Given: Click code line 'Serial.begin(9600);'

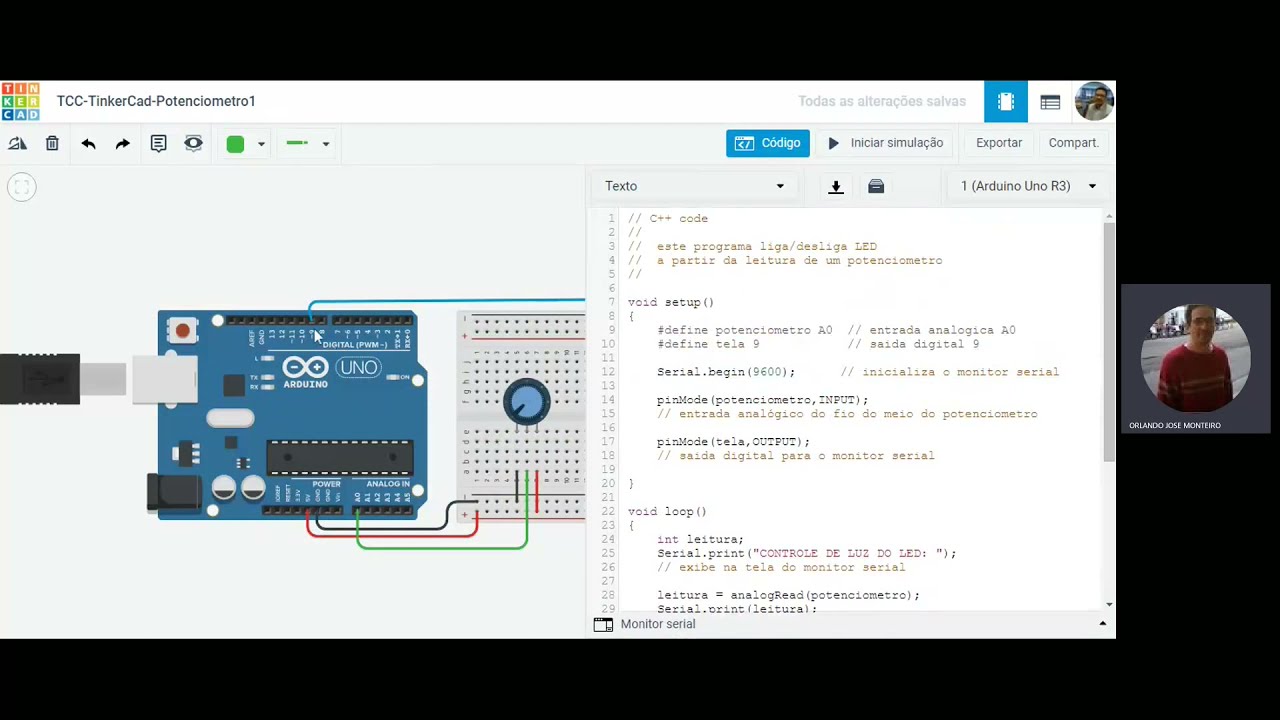Looking at the screenshot, I should click(x=726, y=372).
